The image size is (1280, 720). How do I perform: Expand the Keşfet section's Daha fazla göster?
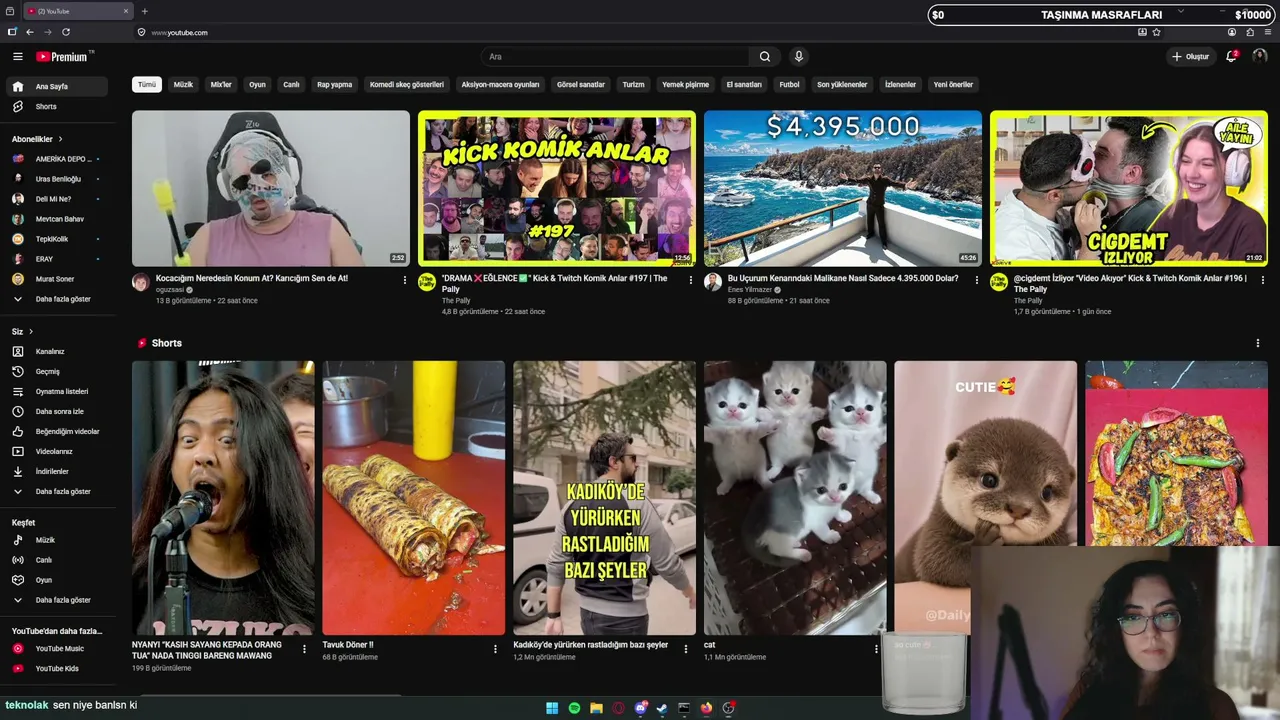pyautogui.click(x=59, y=600)
